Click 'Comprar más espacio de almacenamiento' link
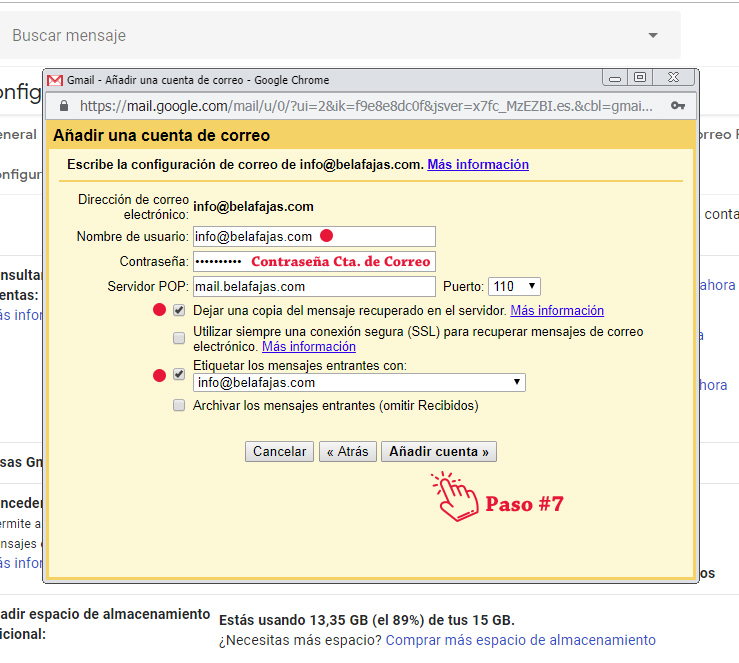Image resolution: width=739 pixels, height=663 pixels. click(x=520, y=640)
